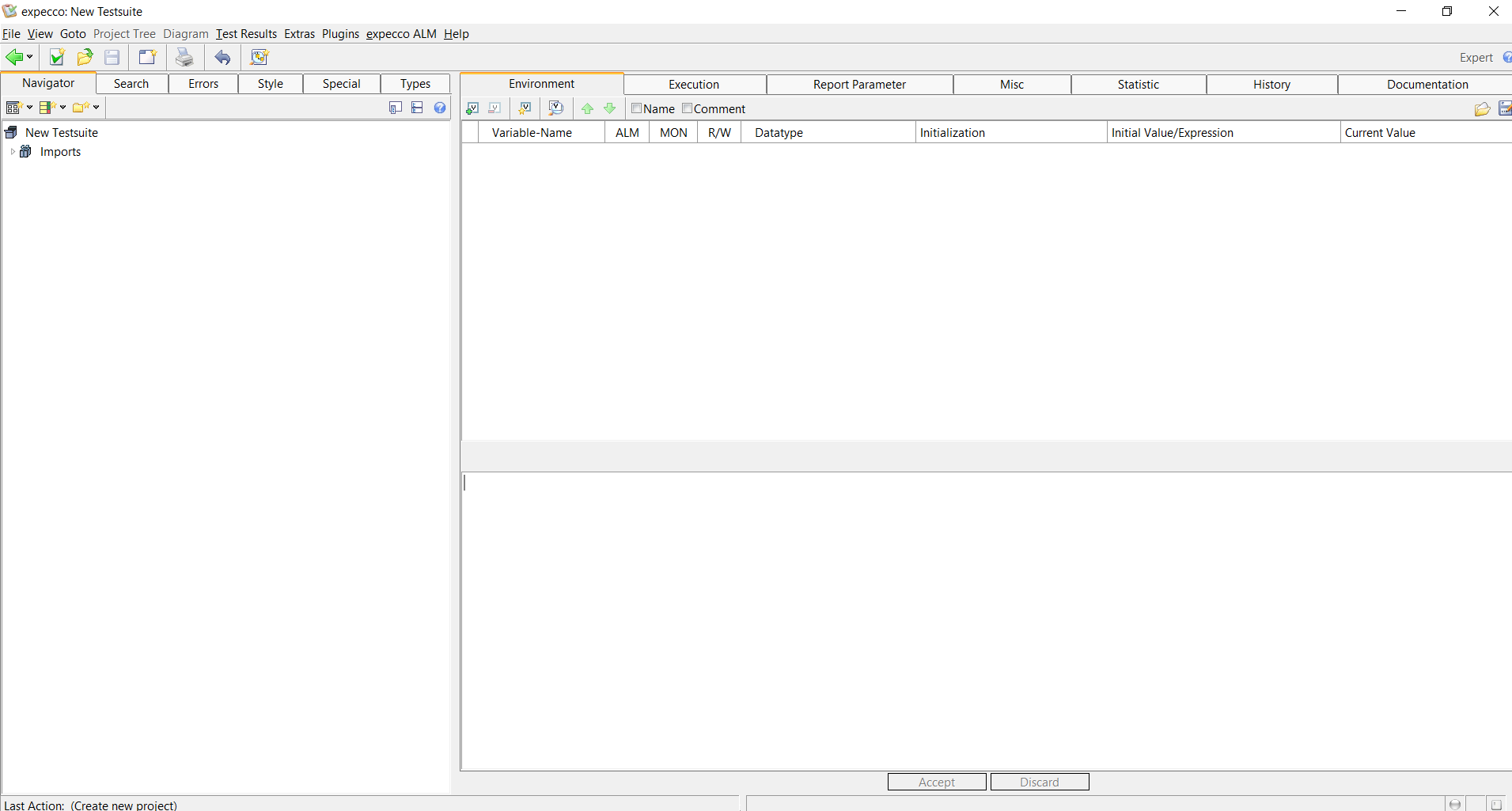Switch to the Navigator tab
Viewport: 1512px width, 811px height.
(48, 83)
